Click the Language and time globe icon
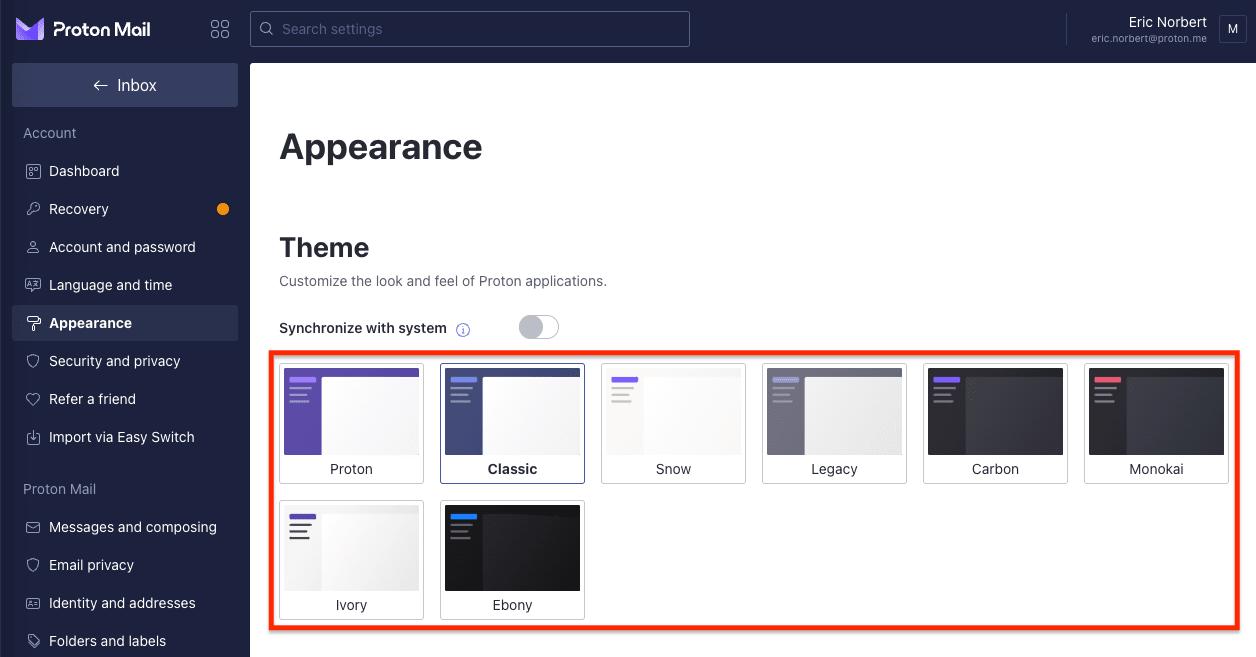This screenshot has width=1256, height=657. 33,285
